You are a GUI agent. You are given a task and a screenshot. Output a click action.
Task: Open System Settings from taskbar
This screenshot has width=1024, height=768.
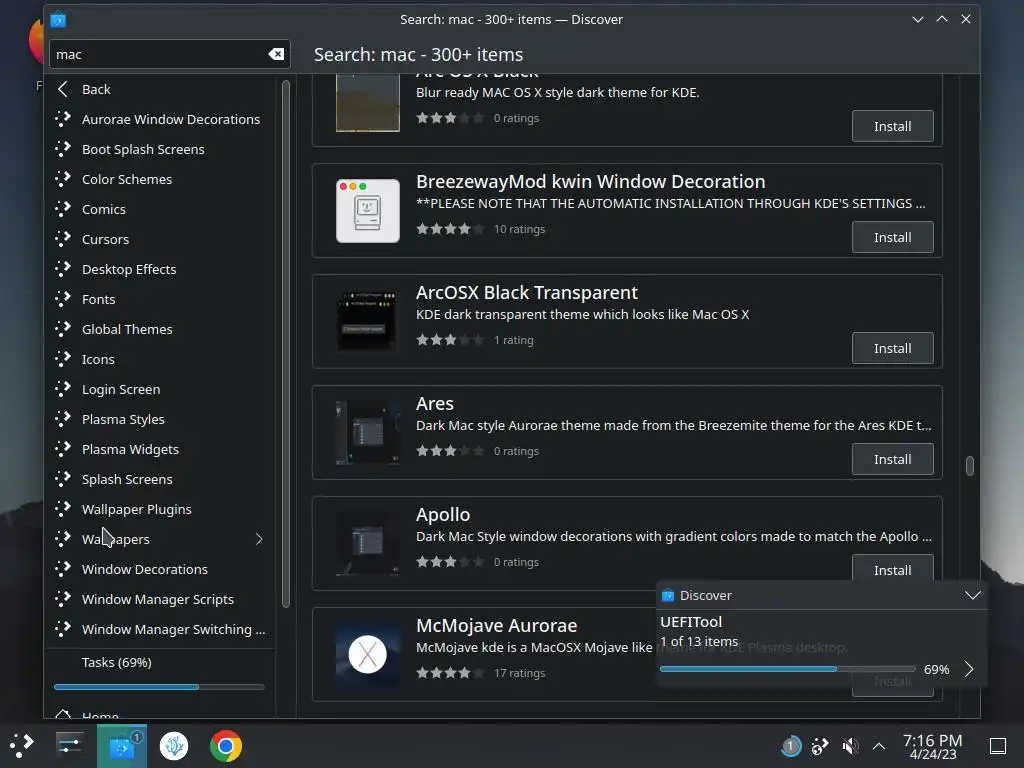pyautogui.click(x=69, y=745)
